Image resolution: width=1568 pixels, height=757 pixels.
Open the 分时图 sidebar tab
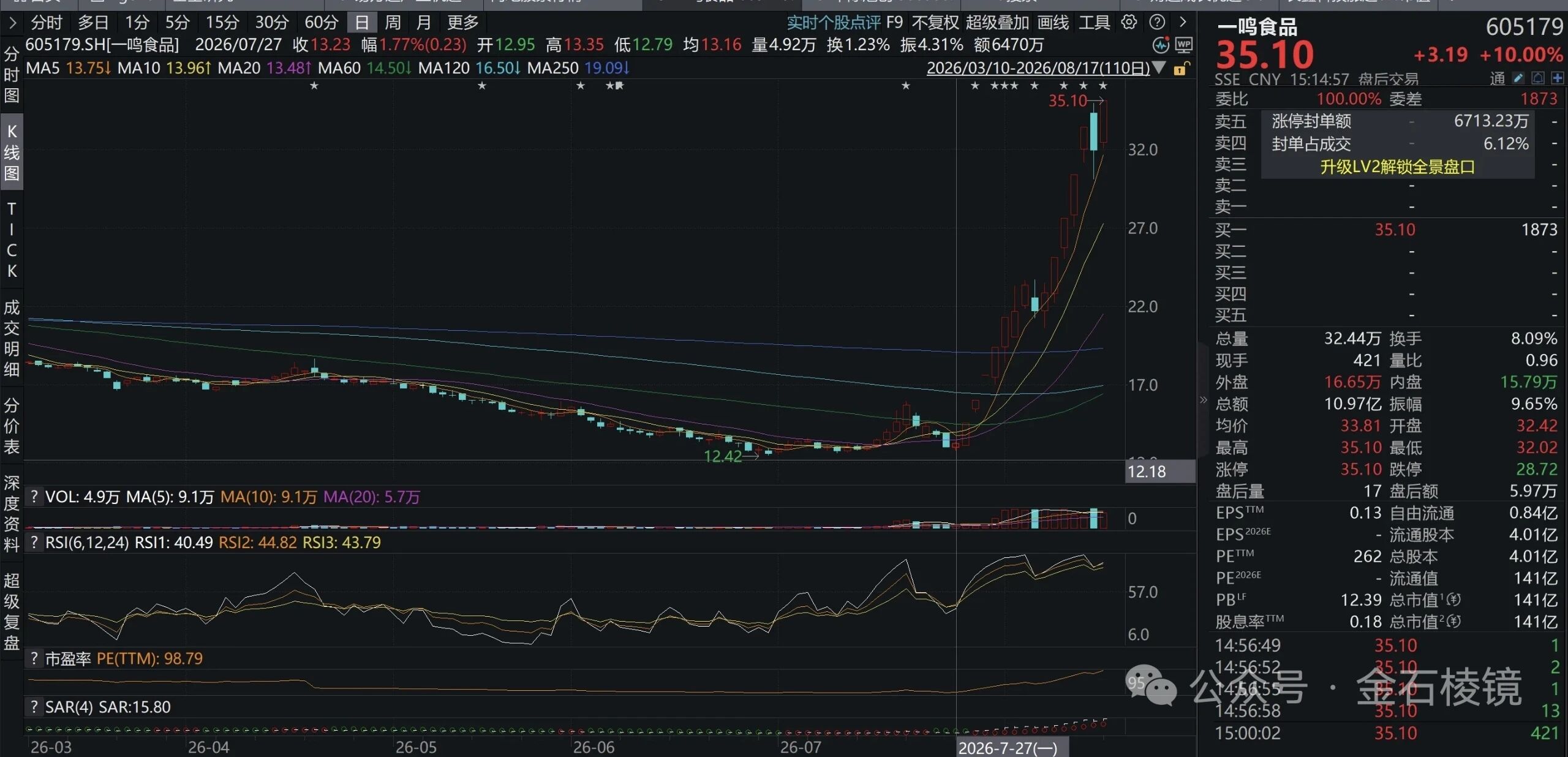click(12, 75)
